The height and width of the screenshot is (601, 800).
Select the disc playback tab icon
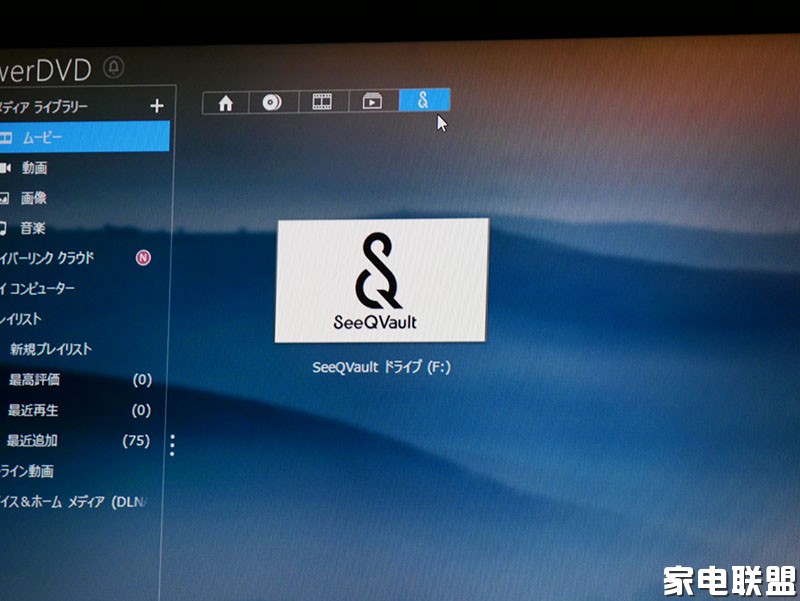273,103
